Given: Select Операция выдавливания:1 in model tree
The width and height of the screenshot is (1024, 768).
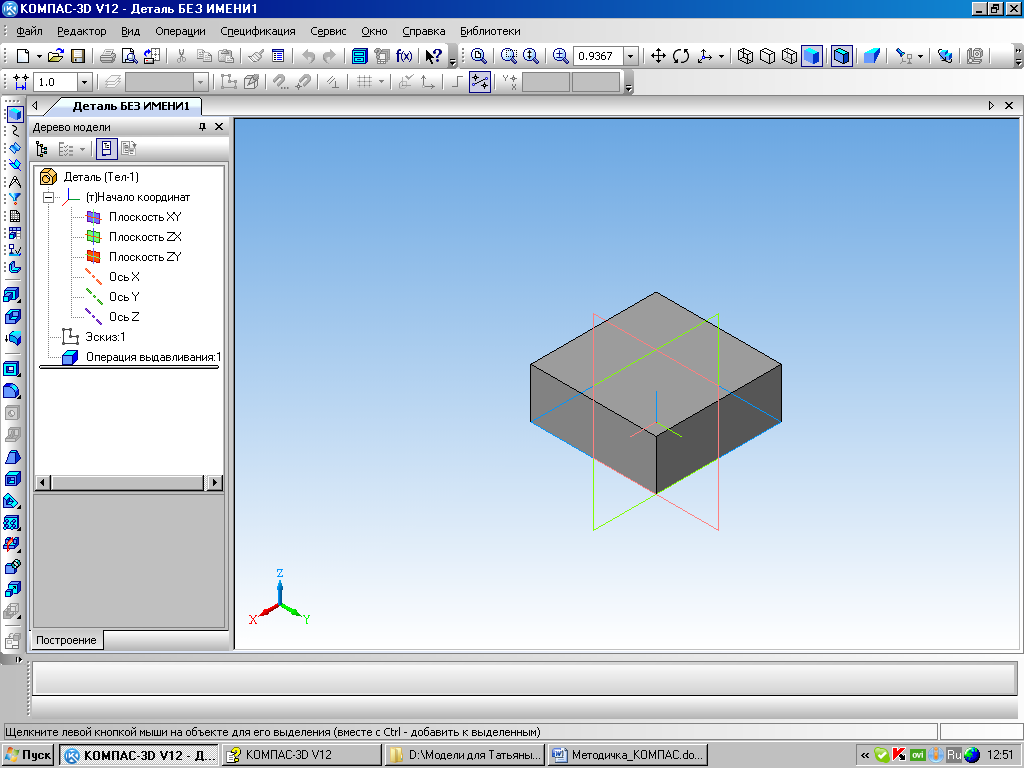Looking at the screenshot, I should (x=153, y=357).
